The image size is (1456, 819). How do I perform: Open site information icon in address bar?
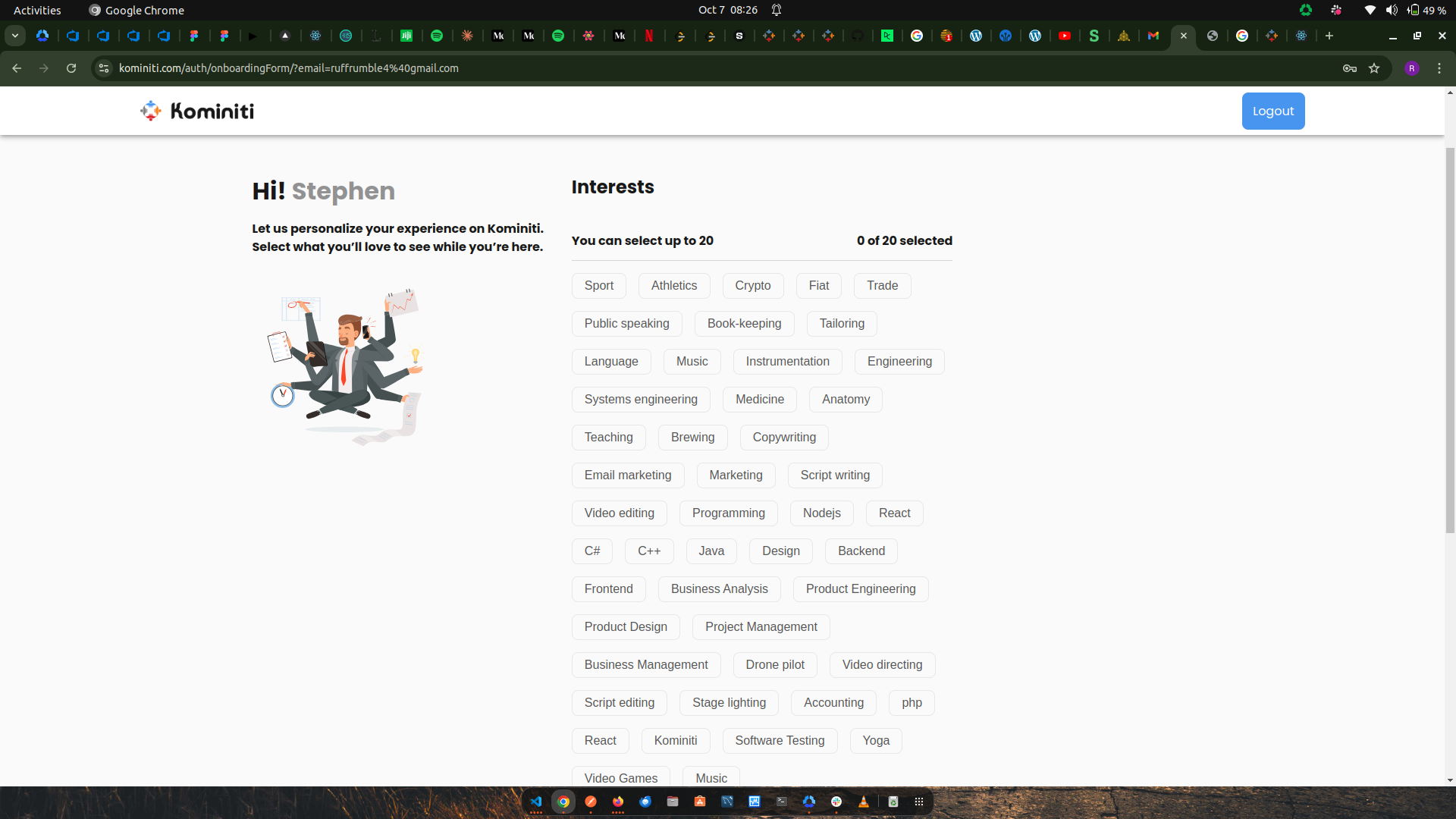(104, 68)
